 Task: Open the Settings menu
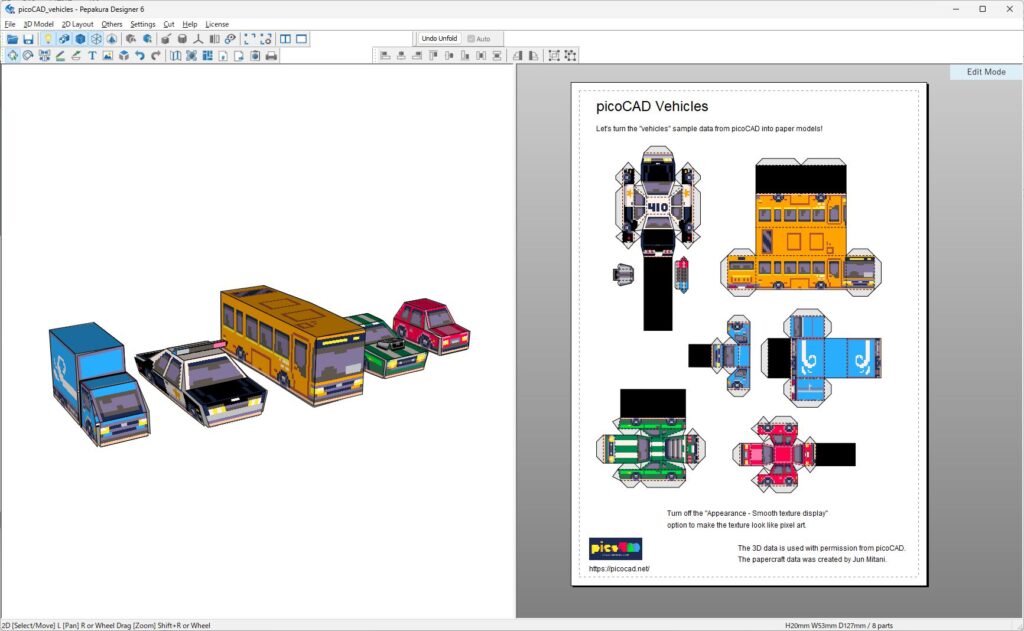142,24
